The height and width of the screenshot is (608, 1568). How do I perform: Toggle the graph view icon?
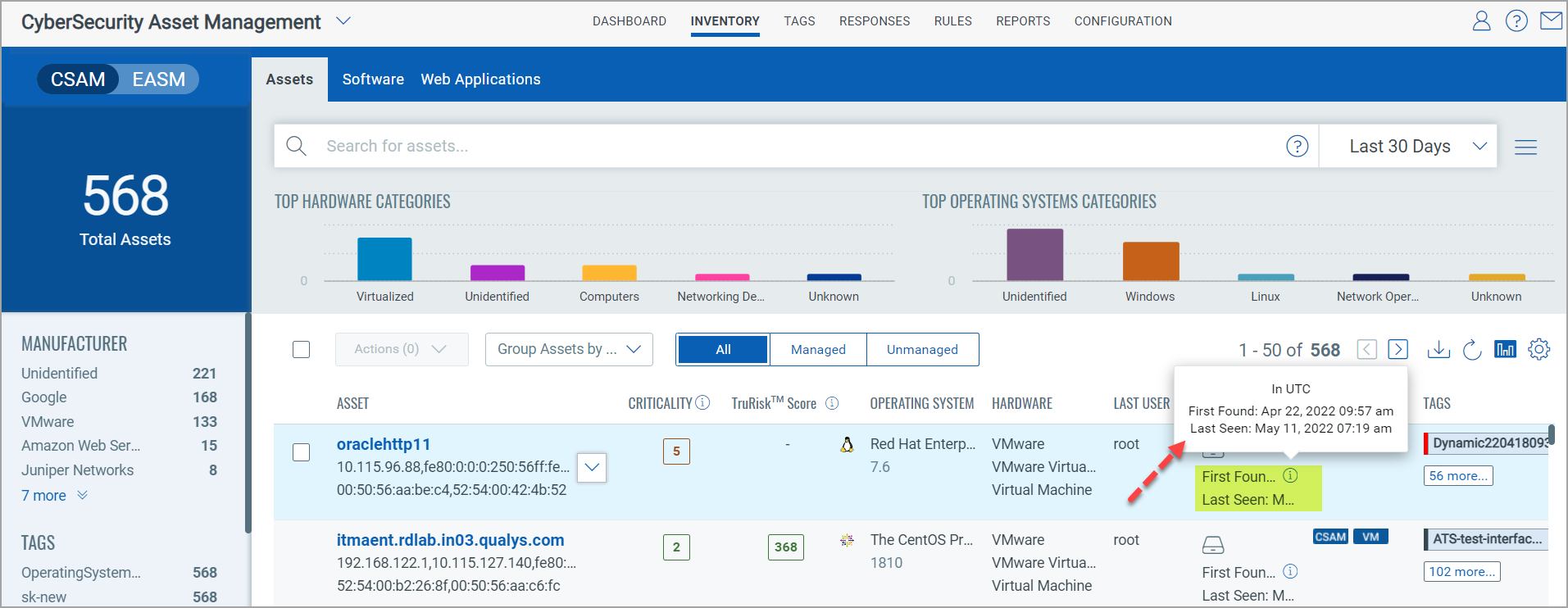1505,350
